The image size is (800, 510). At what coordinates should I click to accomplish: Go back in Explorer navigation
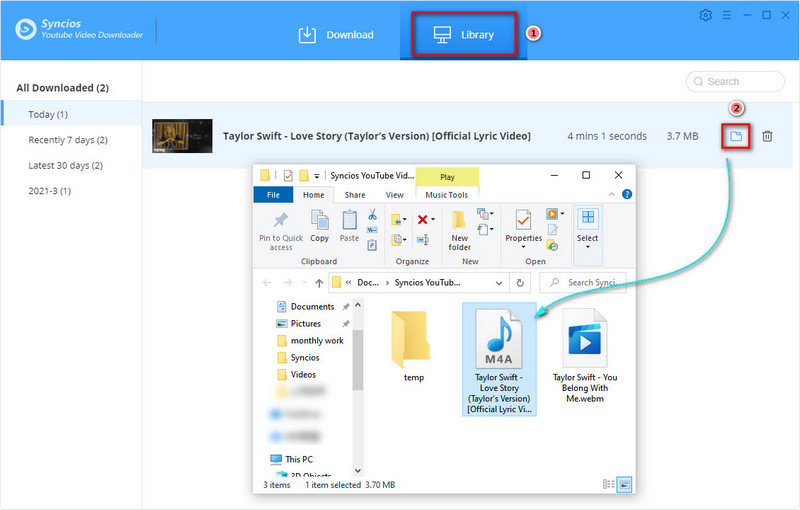pyautogui.click(x=267, y=283)
